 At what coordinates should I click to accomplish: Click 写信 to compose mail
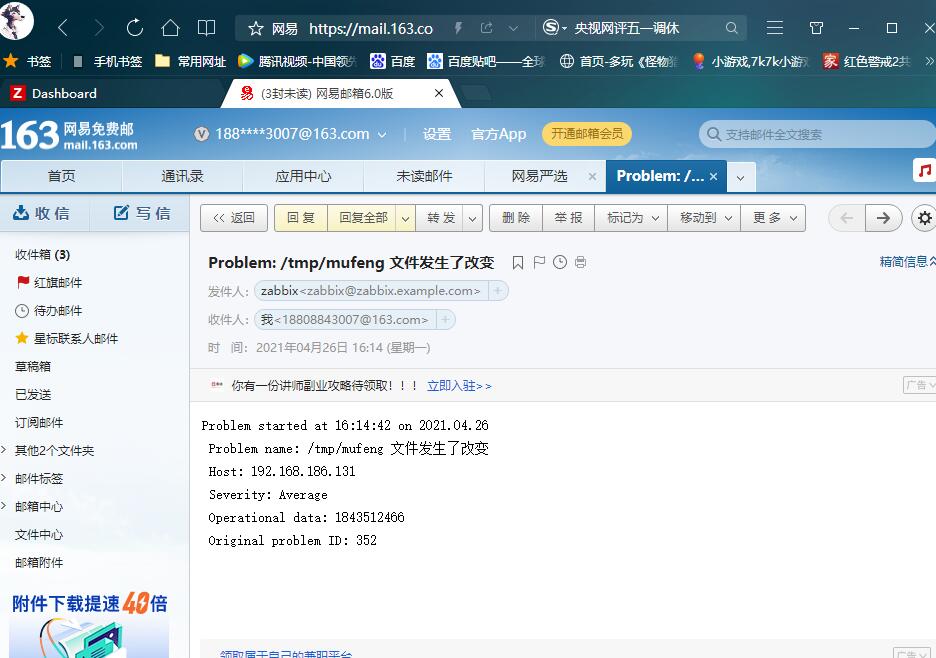(141, 213)
